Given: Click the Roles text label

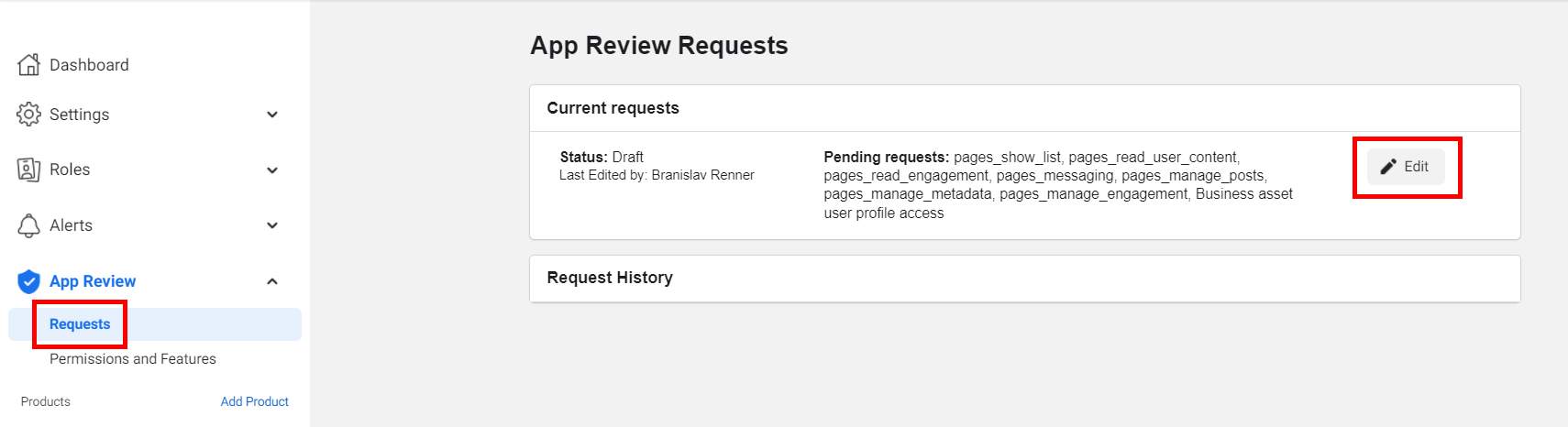Looking at the screenshot, I should (70, 170).
